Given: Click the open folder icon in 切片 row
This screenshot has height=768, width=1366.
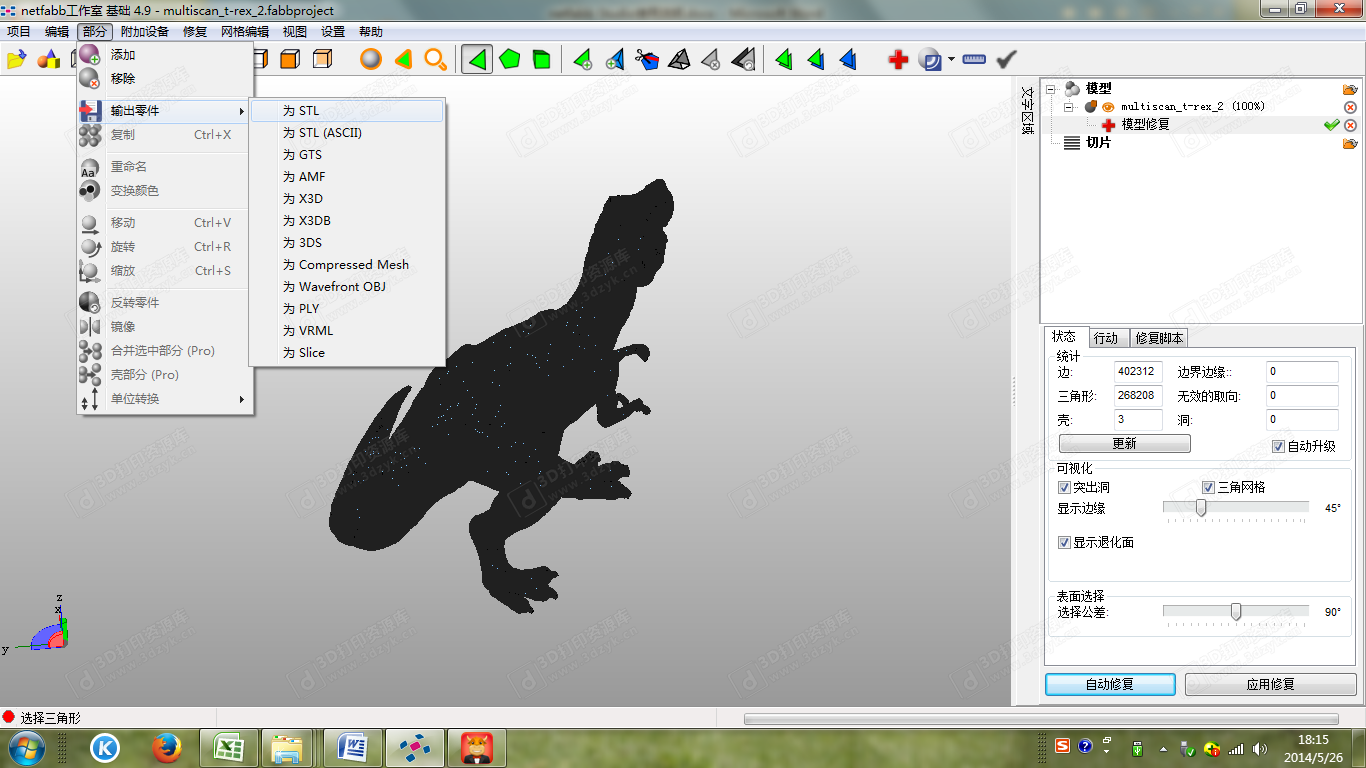Looking at the screenshot, I should [1350, 143].
